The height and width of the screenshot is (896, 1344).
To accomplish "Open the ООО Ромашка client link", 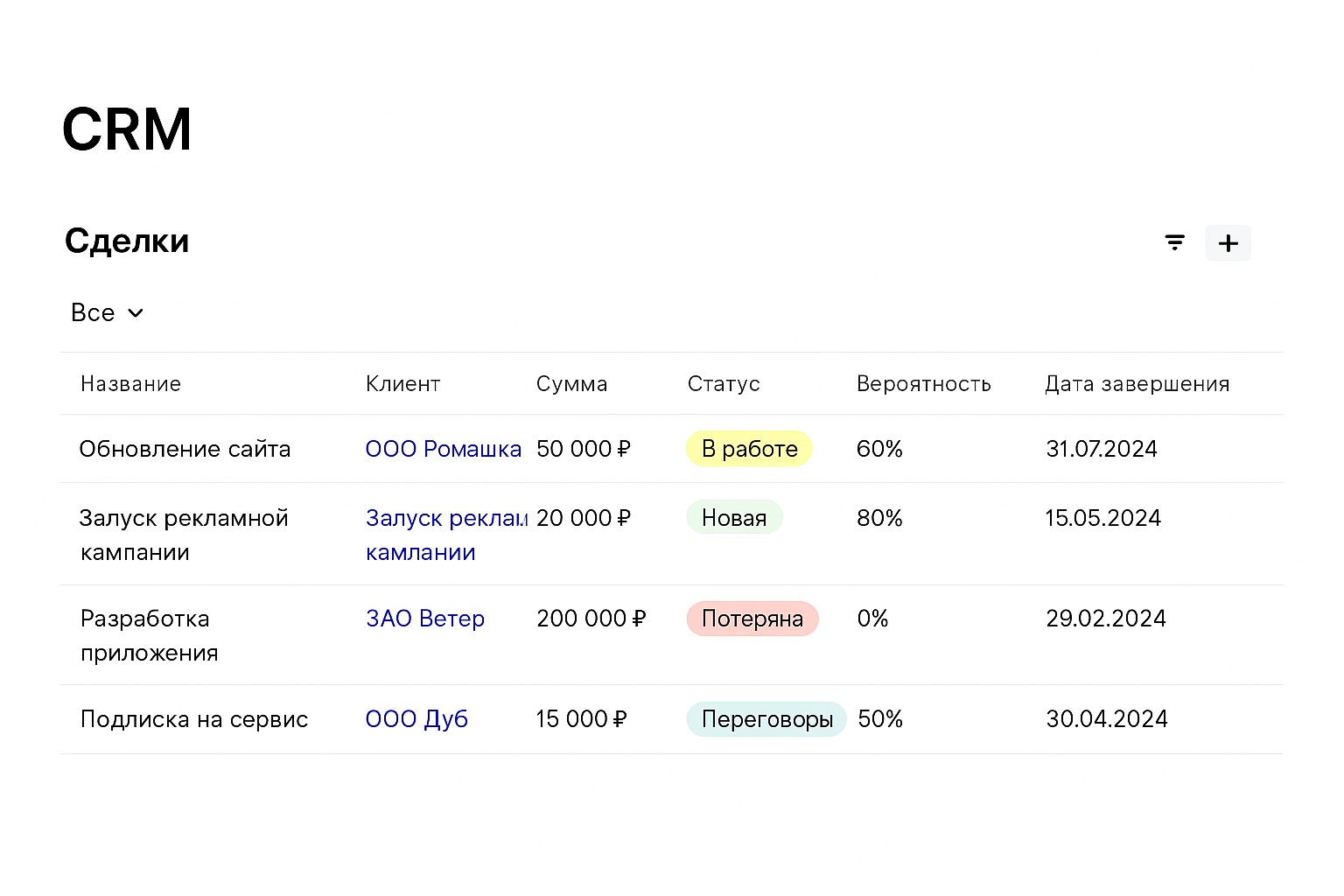I will click(x=444, y=449).
